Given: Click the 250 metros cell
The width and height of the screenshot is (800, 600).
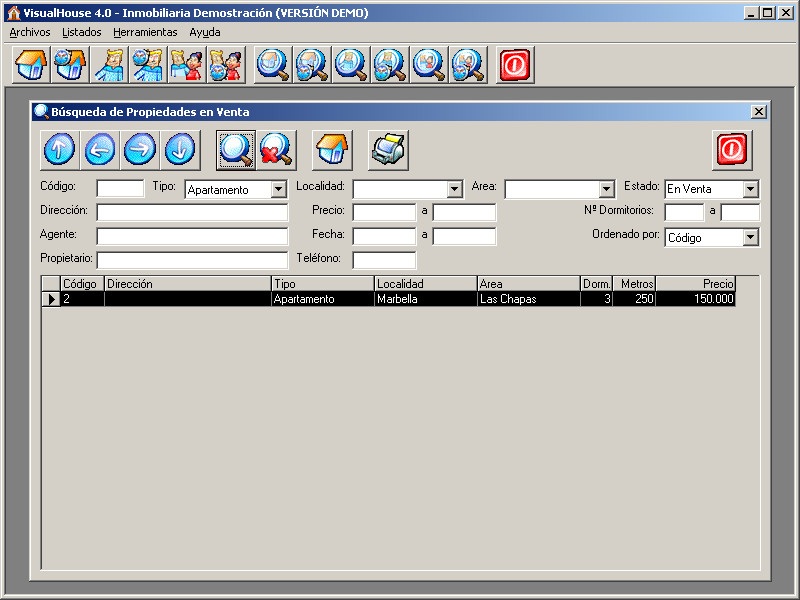Looking at the screenshot, I should (x=634, y=299).
